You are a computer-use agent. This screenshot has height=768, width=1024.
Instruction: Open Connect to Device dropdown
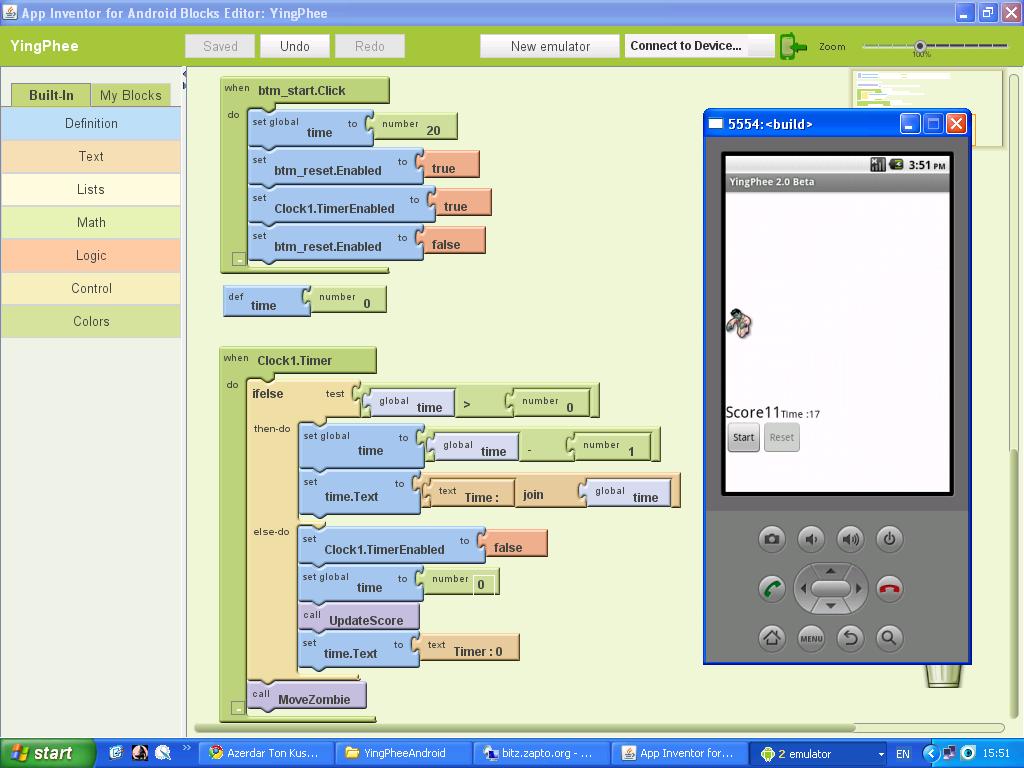[x=699, y=46]
